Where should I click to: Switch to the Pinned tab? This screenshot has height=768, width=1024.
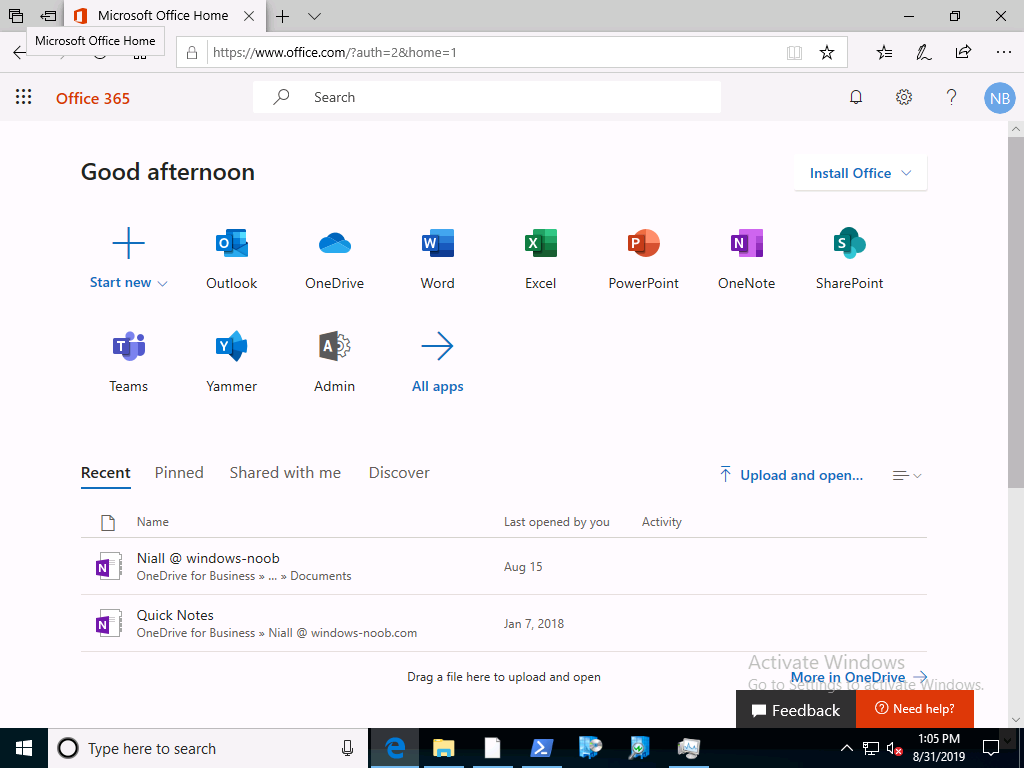(179, 473)
